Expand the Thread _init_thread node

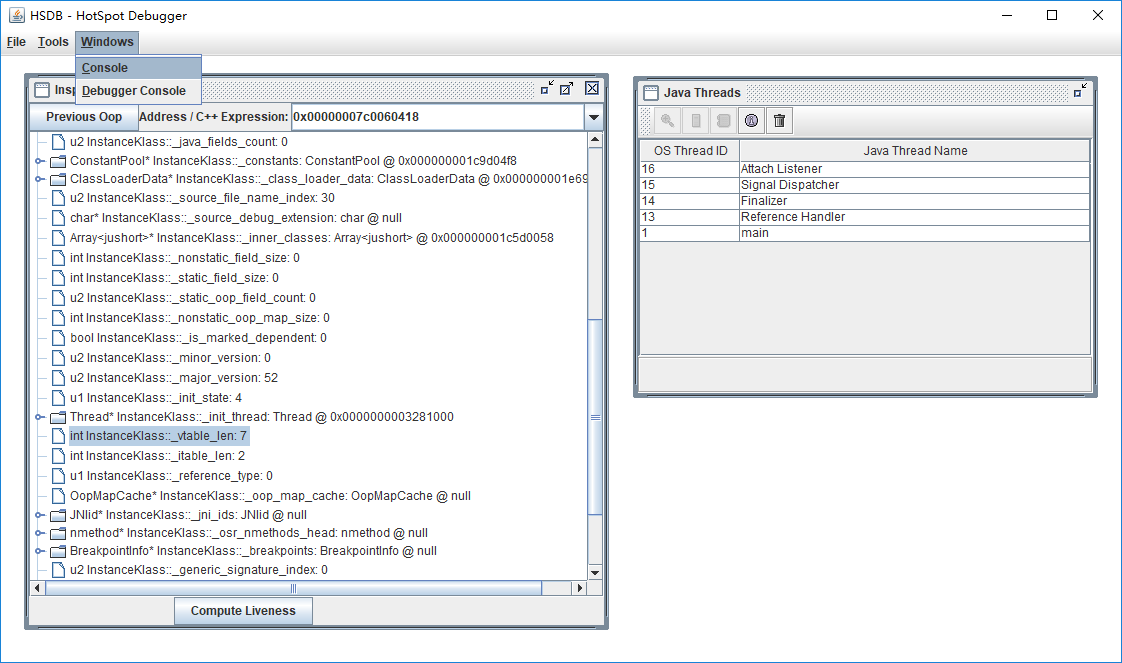(x=39, y=417)
